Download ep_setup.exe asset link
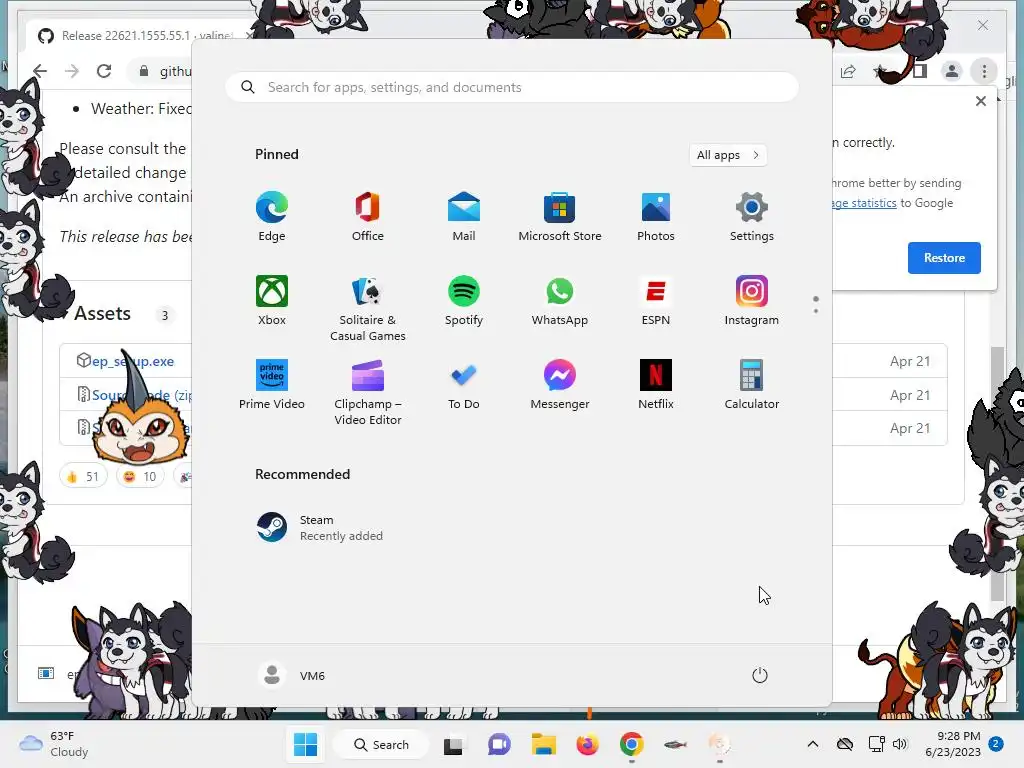Screen dimensions: 1024x768 (133, 361)
